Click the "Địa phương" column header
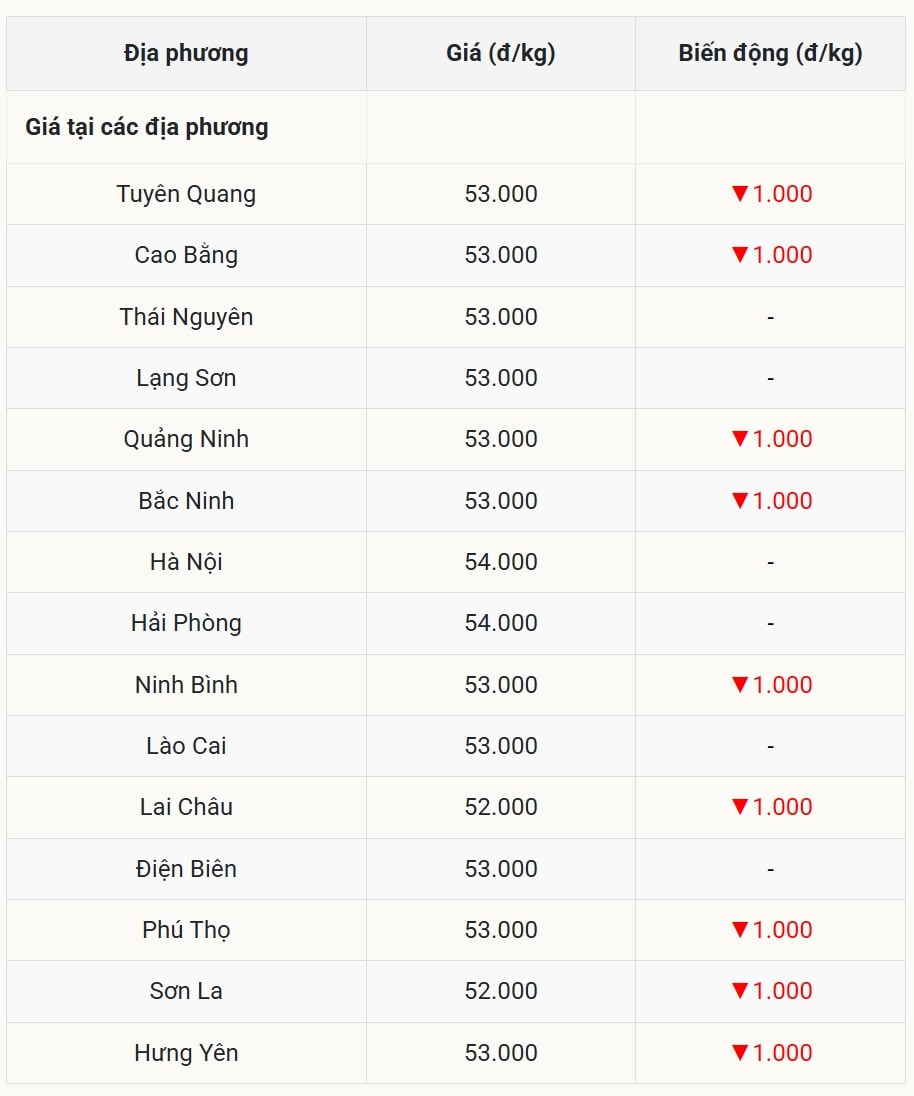Screen dimensions: 914x1096 tap(186, 54)
